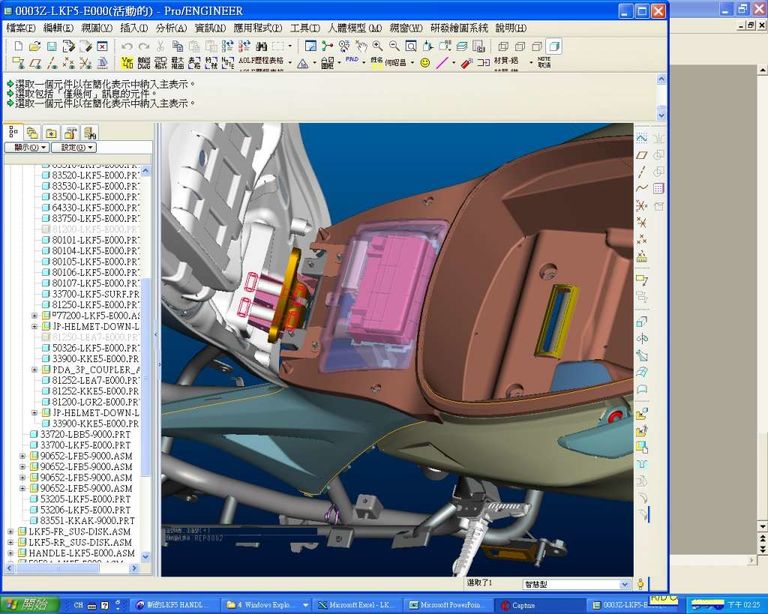Viewport: 768px width, 614px height.
Task: Open the 檔案 menu
Action: pos(20,28)
